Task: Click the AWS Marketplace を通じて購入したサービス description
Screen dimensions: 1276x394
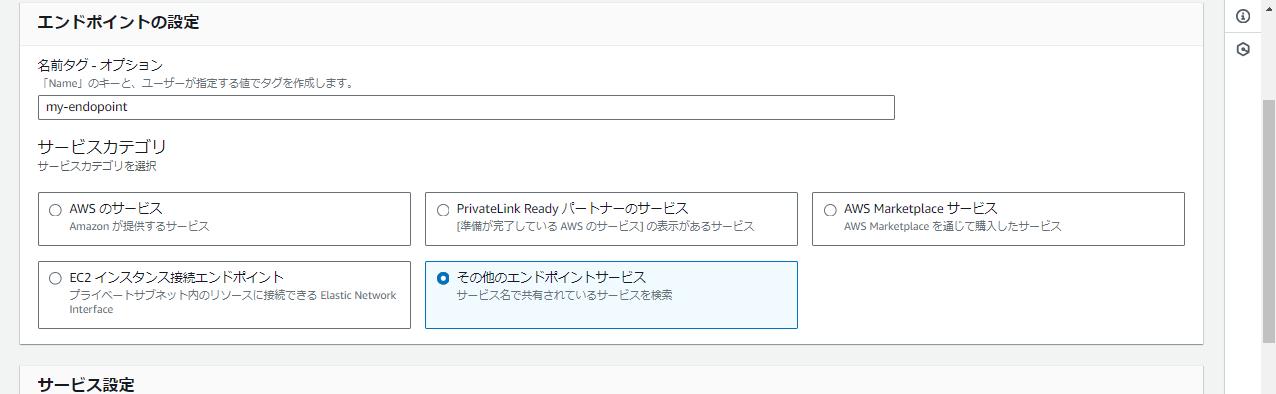Action: coord(953,227)
